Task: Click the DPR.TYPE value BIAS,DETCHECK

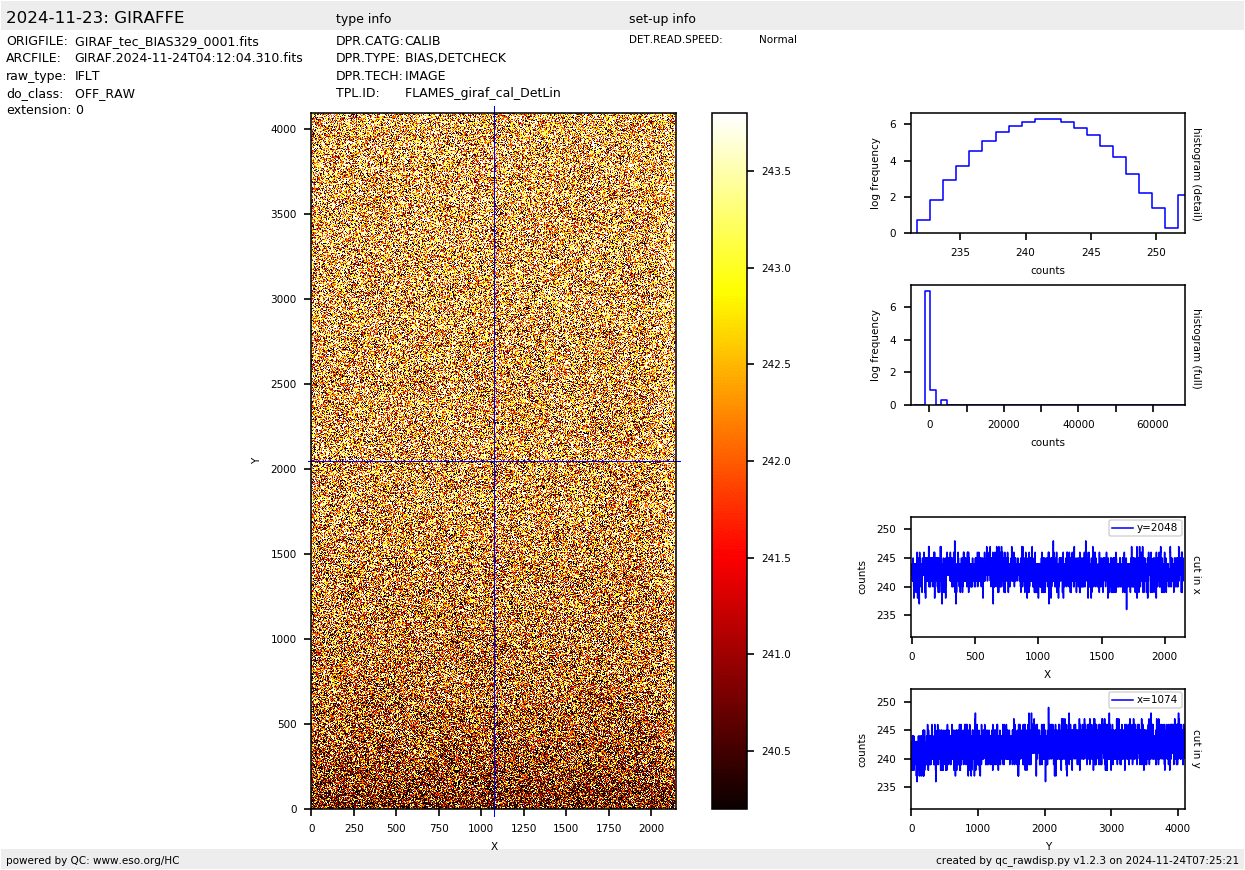Action: click(x=455, y=59)
